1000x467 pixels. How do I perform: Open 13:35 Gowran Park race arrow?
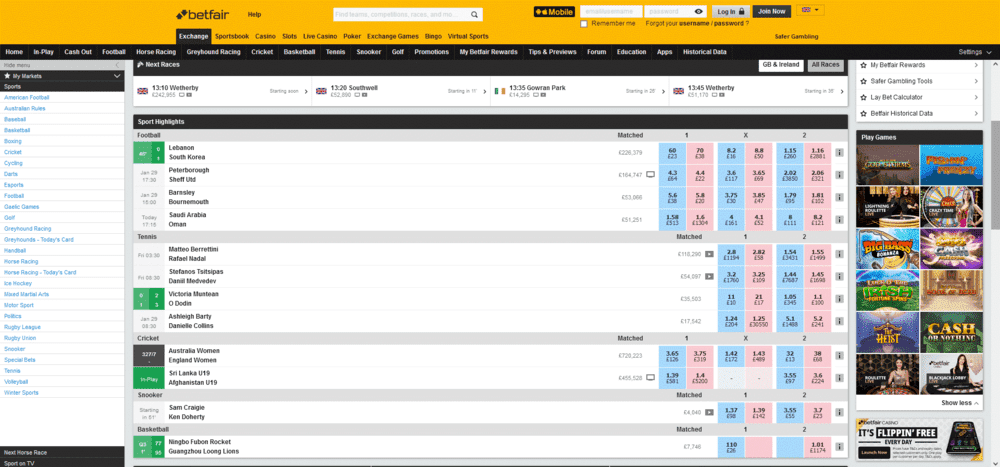(663, 91)
